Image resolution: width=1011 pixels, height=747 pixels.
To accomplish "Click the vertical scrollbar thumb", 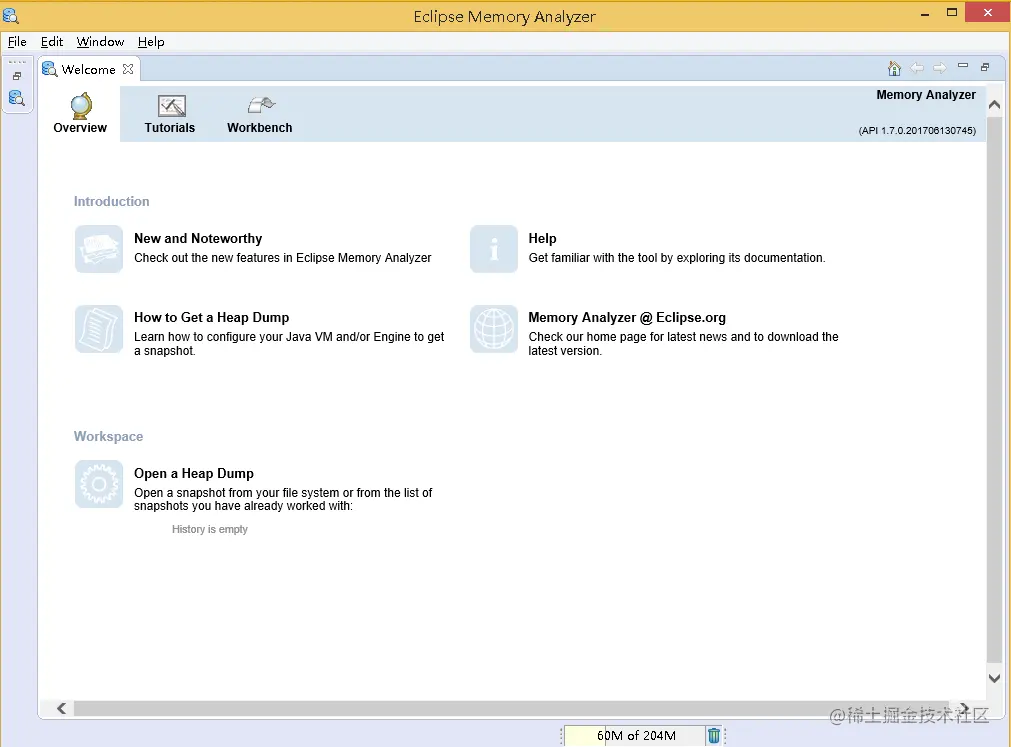I will (x=994, y=390).
